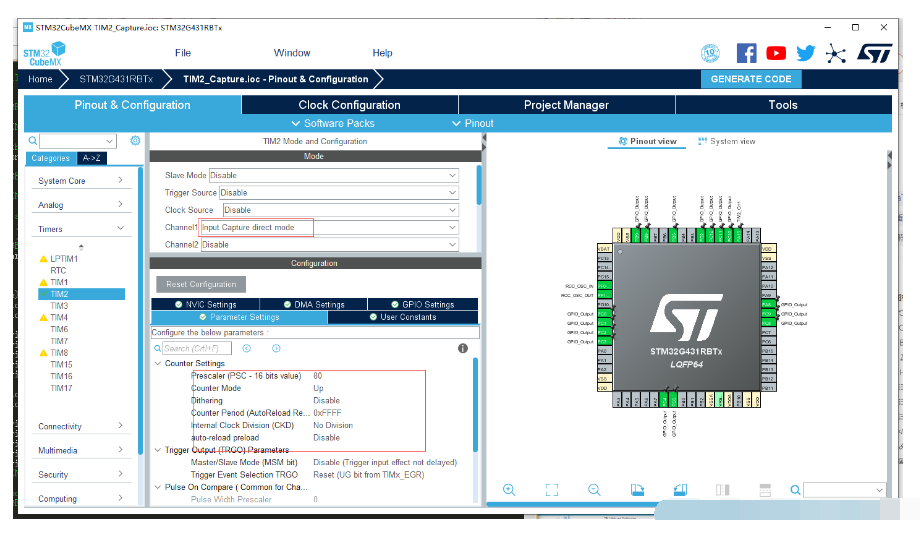Open the Channel2 mode dropdown
The image size is (921, 543).
coord(330,244)
